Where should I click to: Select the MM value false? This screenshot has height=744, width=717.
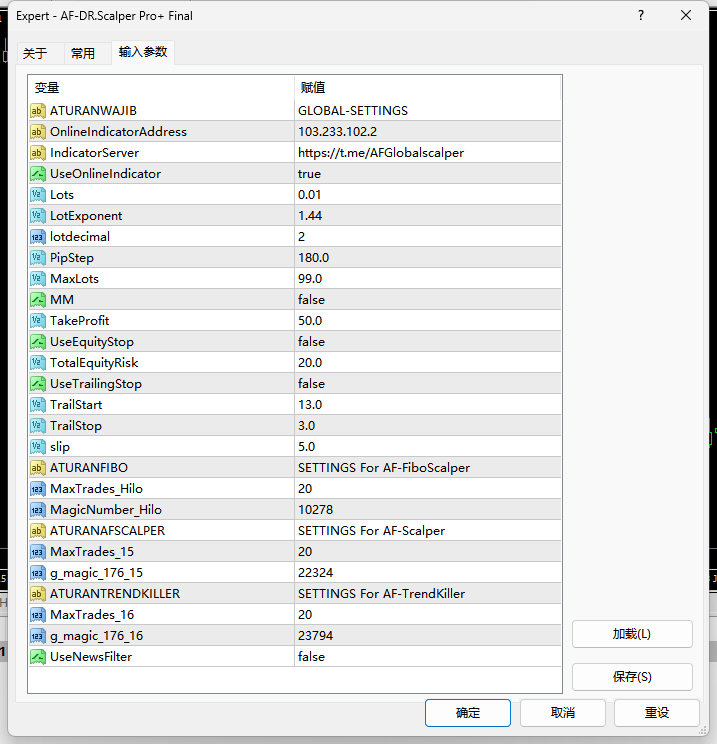tap(311, 300)
